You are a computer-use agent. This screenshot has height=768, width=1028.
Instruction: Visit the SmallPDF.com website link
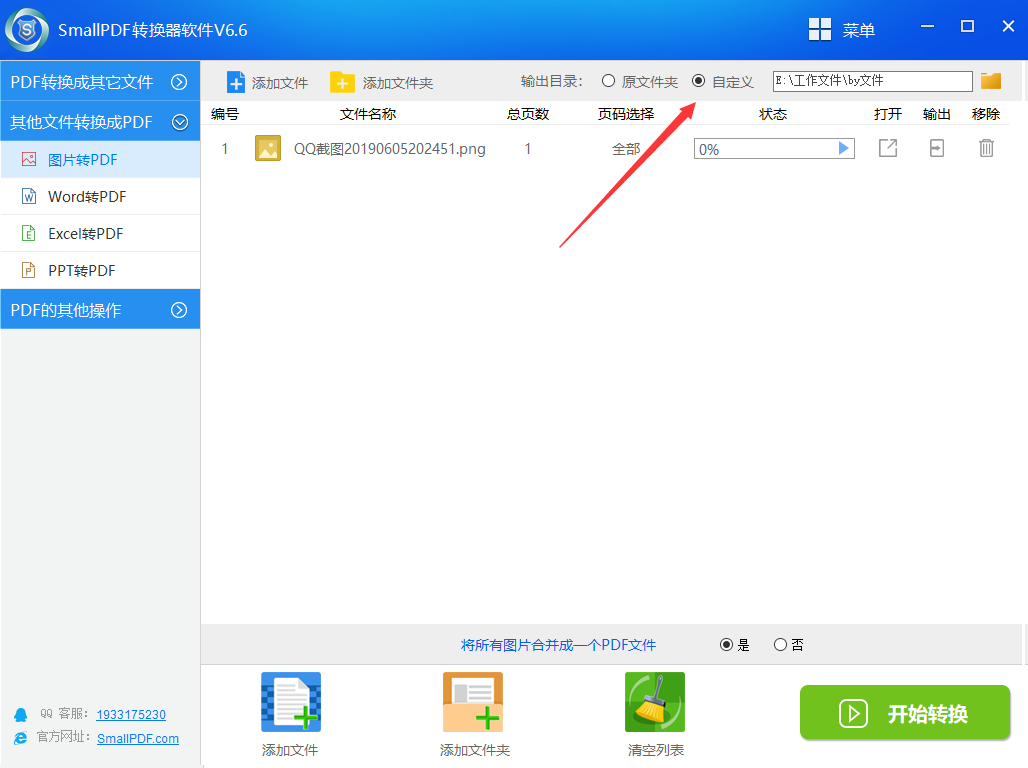click(138, 738)
